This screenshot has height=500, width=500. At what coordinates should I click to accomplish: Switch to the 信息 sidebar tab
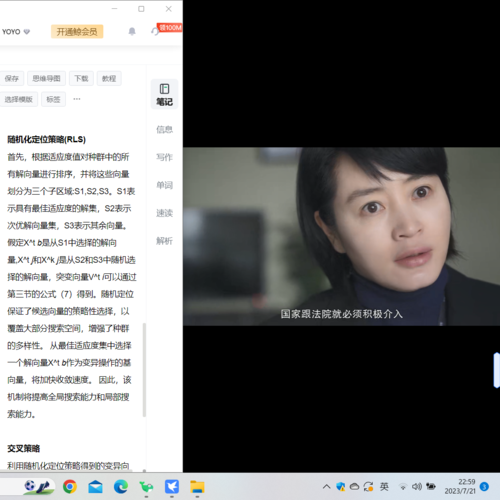coord(165,129)
